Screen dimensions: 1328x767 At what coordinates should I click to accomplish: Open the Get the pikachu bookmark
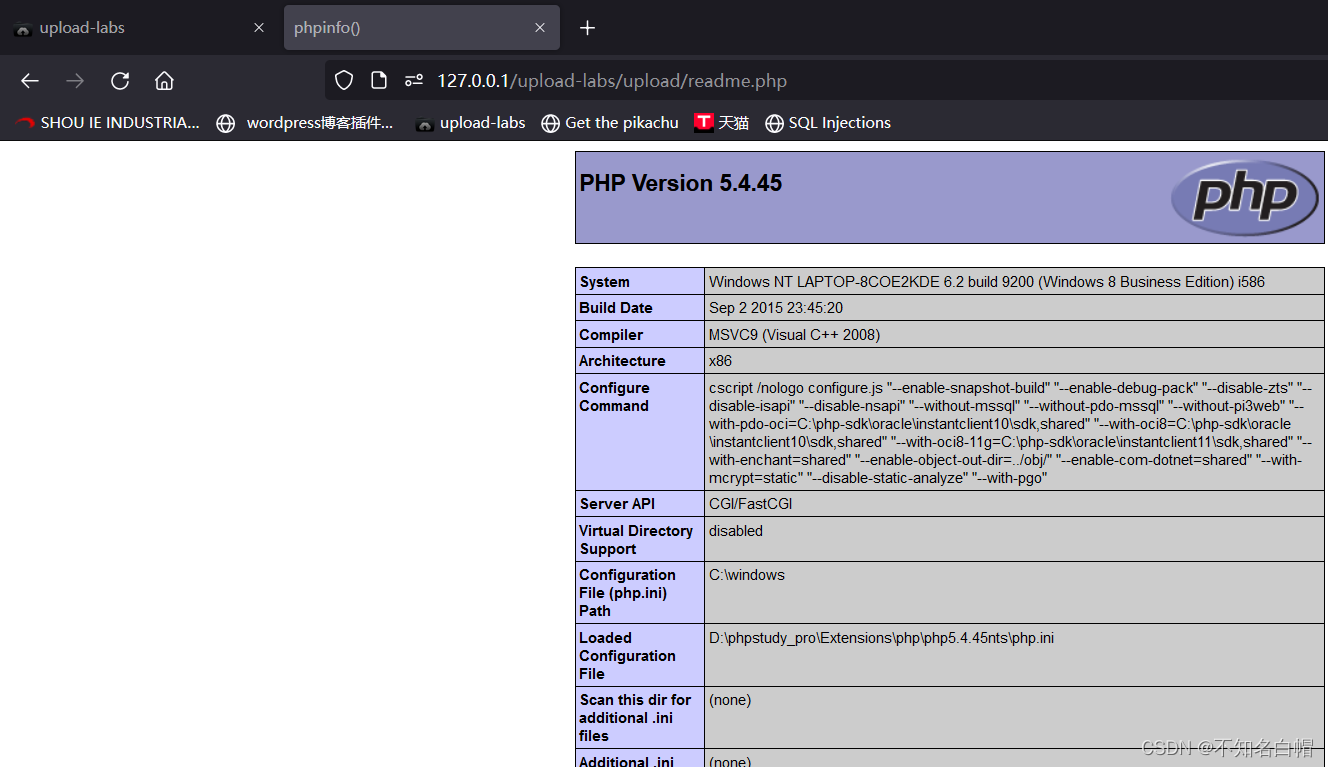610,122
